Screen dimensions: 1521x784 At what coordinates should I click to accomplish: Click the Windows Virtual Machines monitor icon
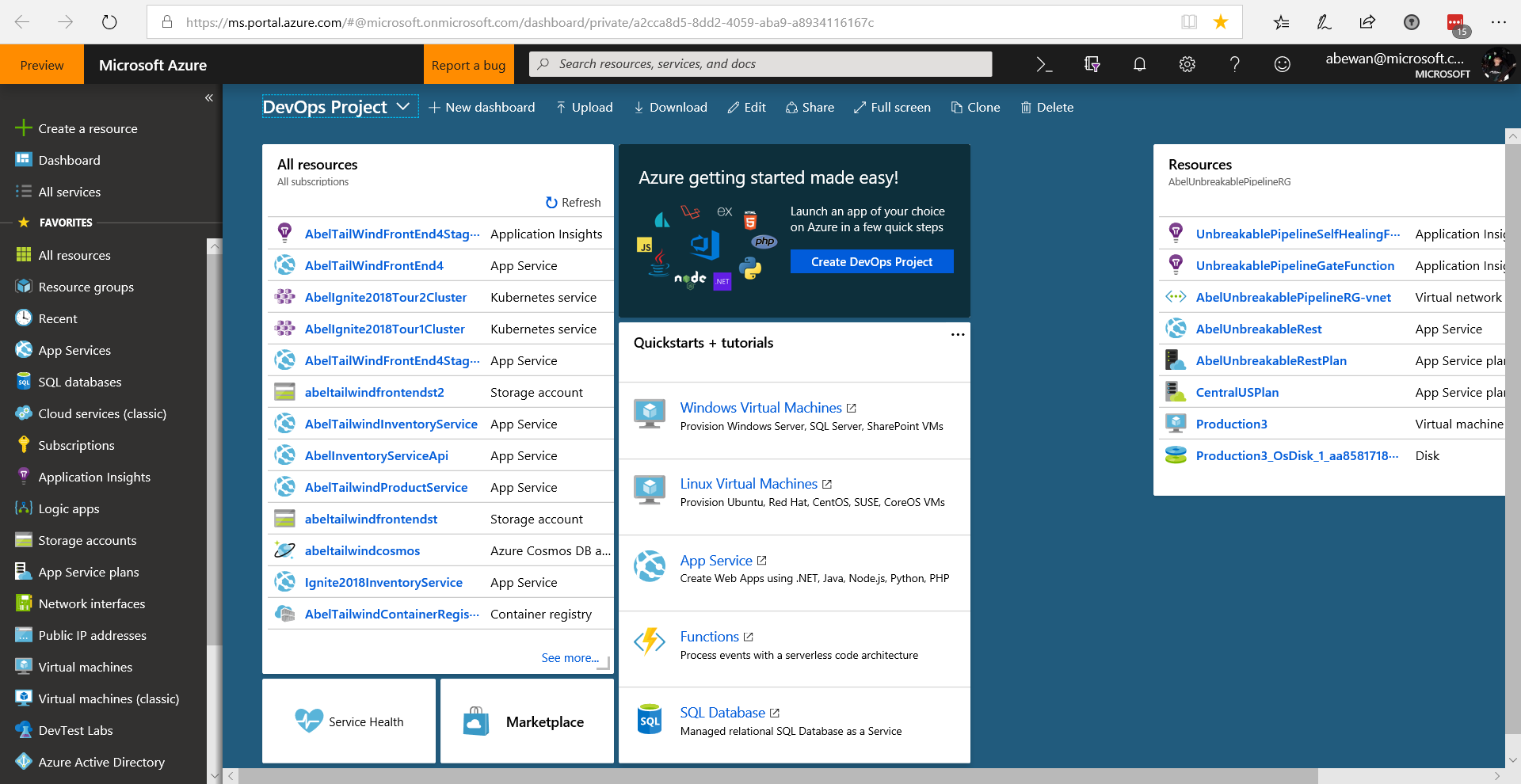point(650,414)
